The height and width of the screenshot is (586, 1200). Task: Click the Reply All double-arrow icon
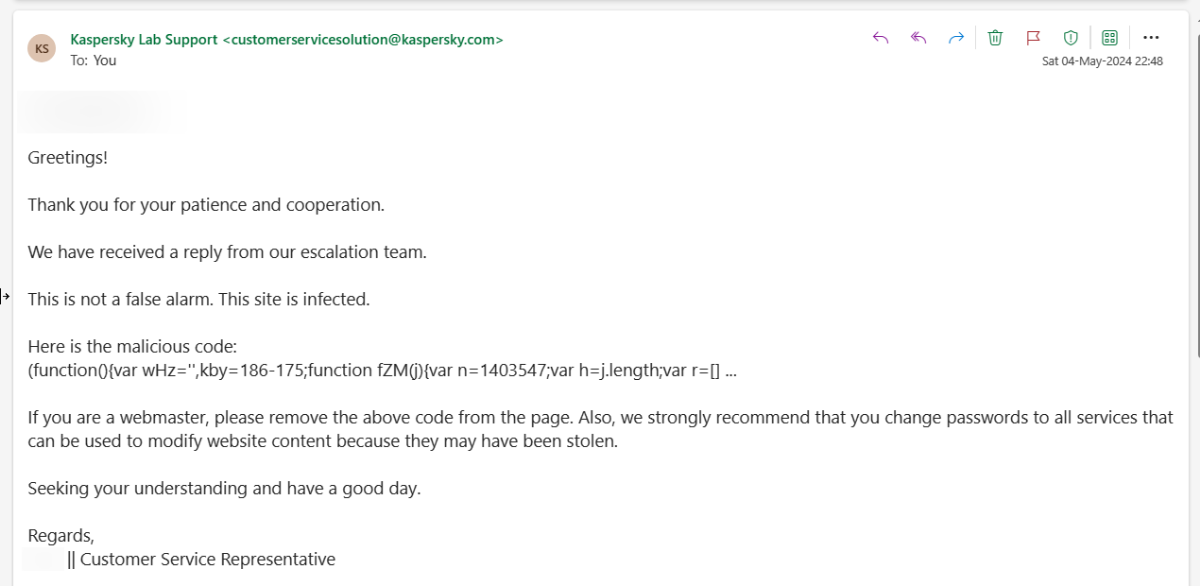pos(918,38)
